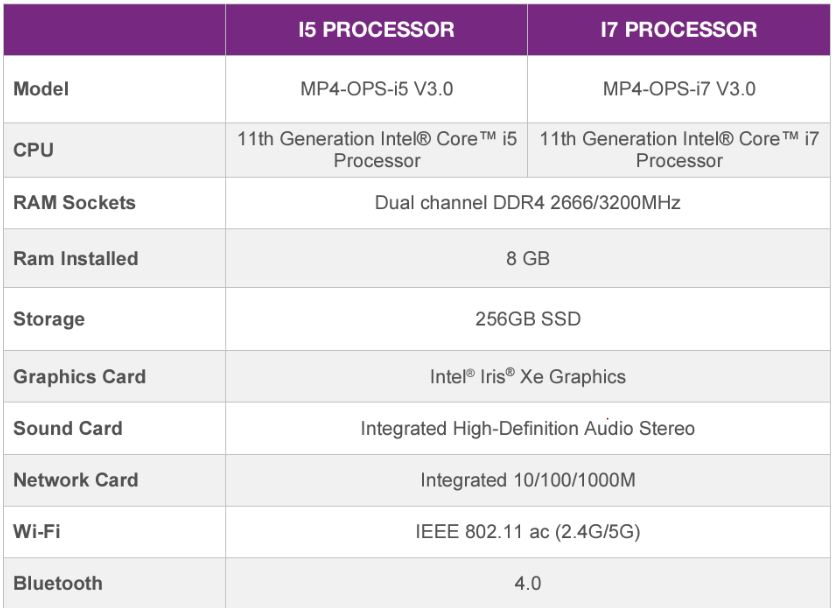
Task: Select the Graphics Card row label
Action: click(x=79, y=377)
